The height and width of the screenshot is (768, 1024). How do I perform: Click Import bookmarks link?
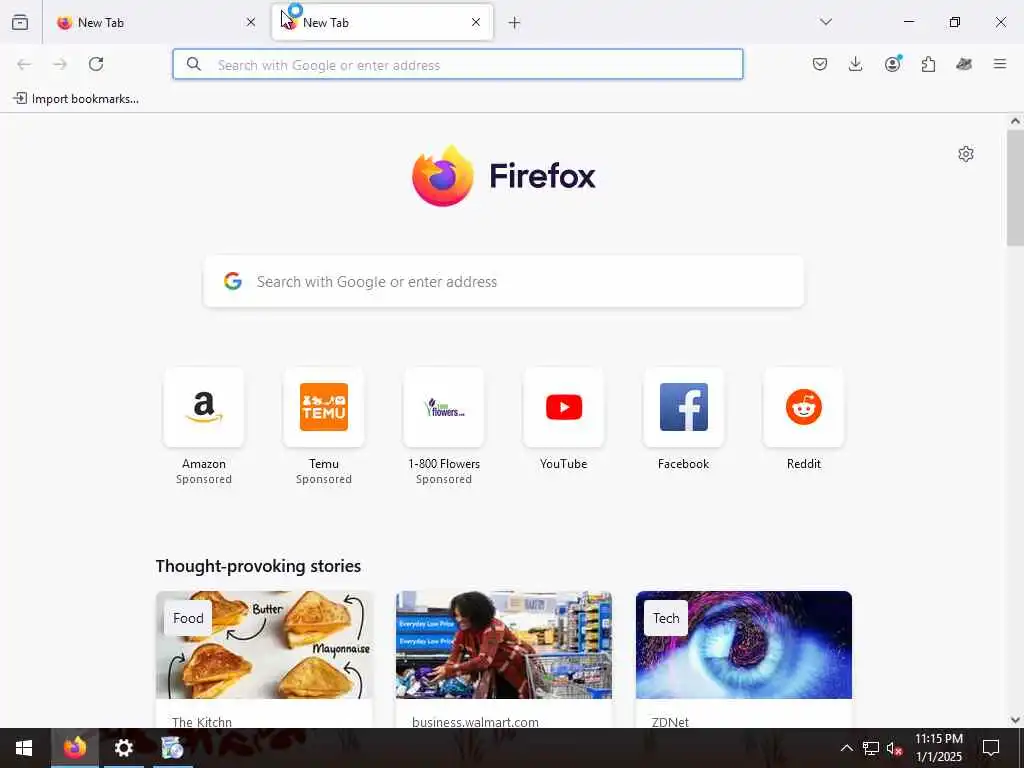76,99
